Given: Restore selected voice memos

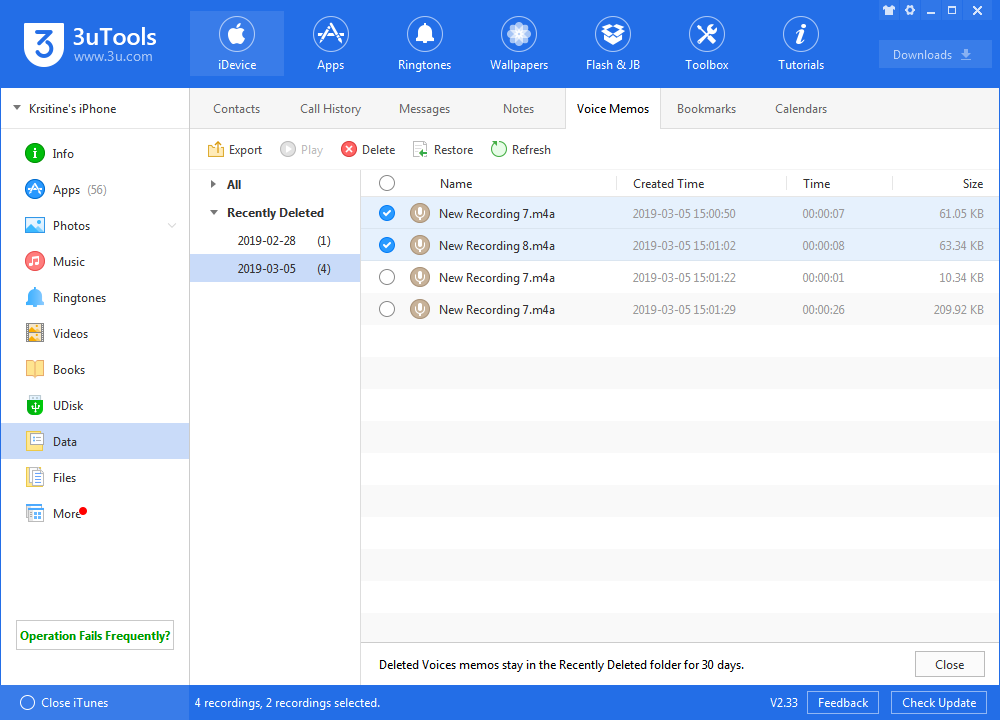Looking at the screenshot, I should 443,149.
